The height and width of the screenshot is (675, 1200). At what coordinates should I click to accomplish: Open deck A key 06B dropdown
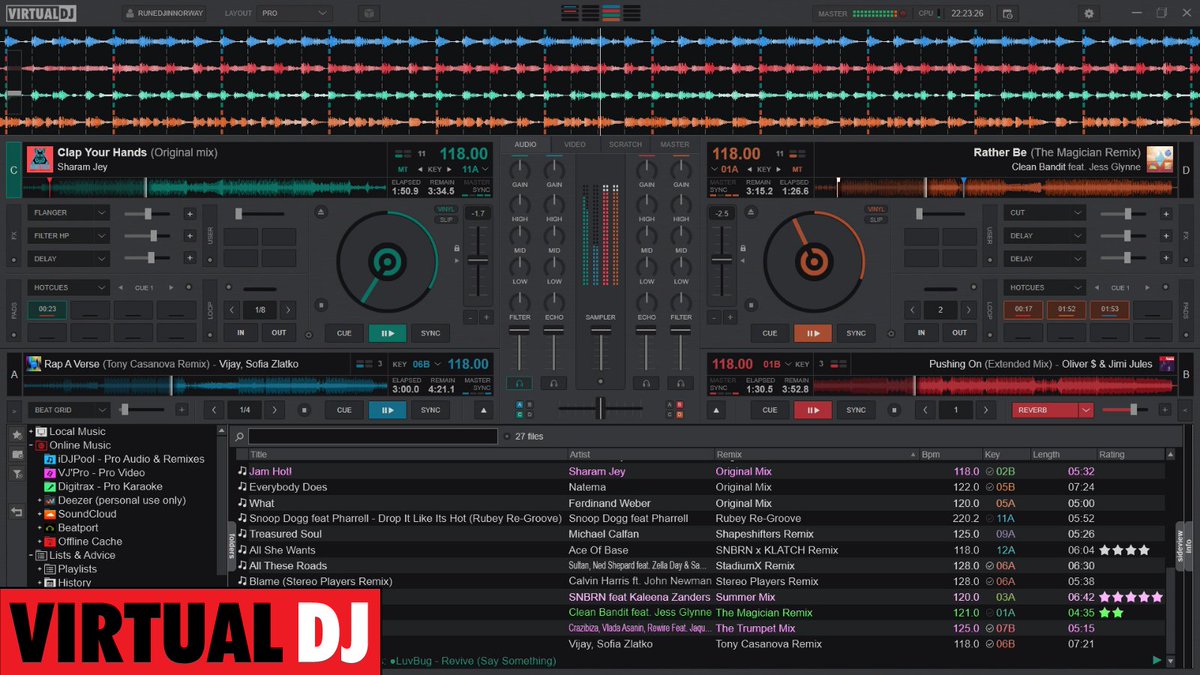coord(425,364)
